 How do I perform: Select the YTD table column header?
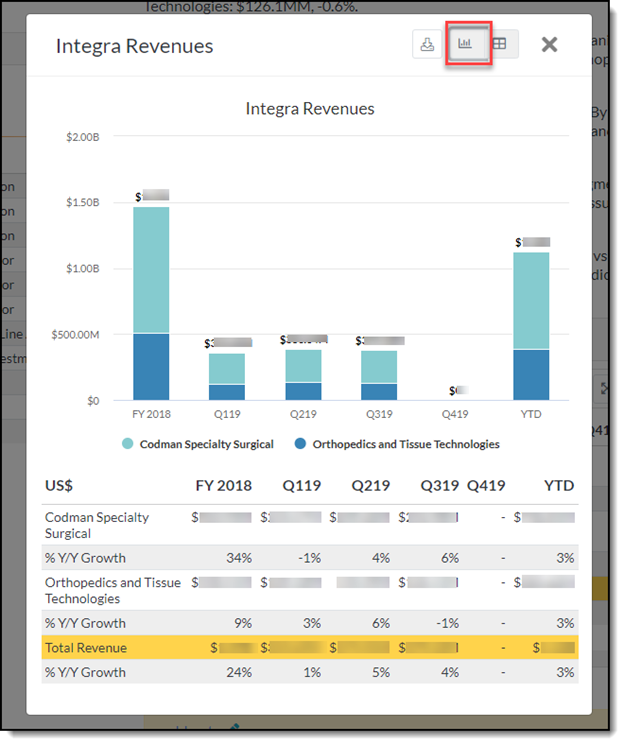[559, 486]
